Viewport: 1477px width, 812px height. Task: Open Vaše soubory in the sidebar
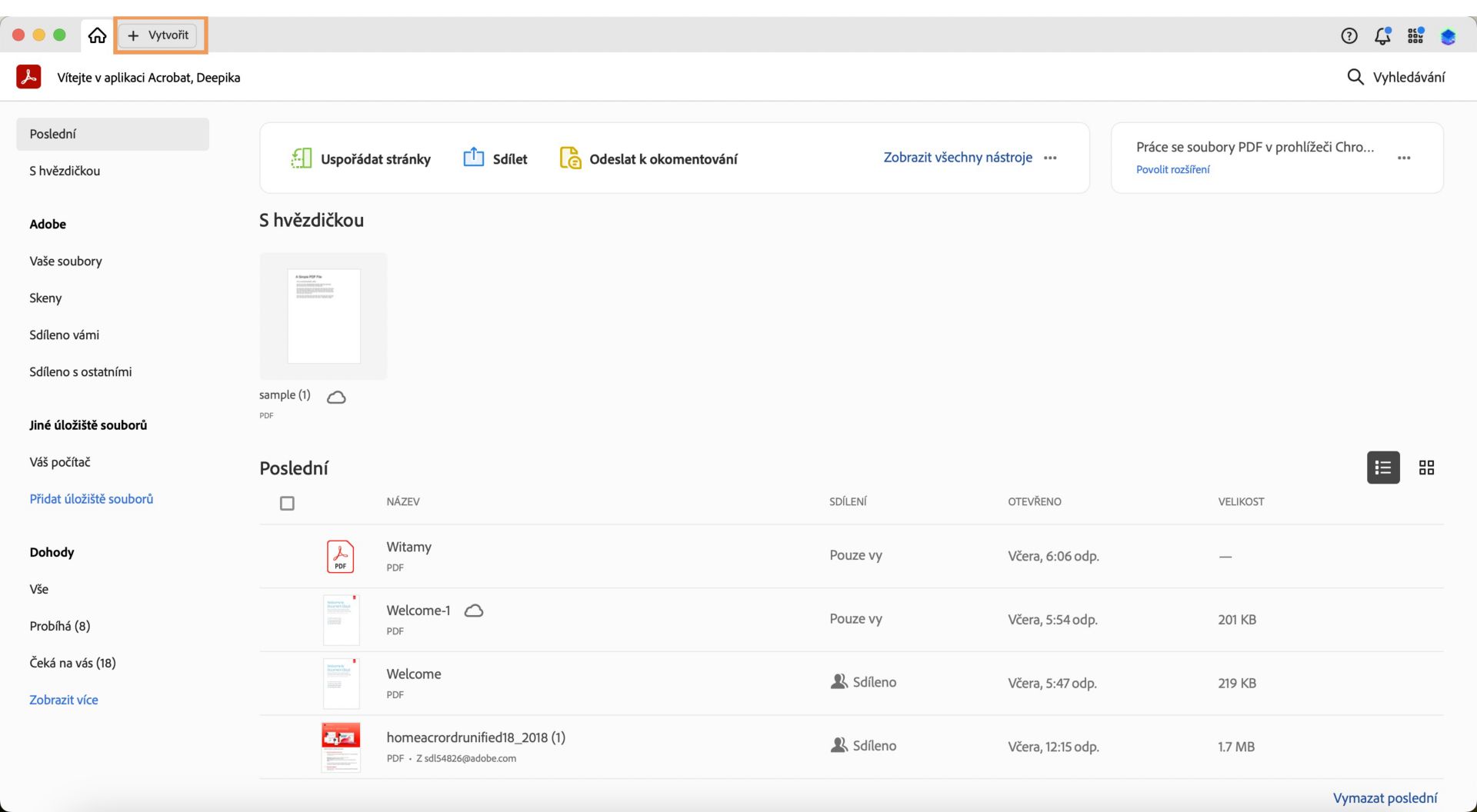click(65, 261)
